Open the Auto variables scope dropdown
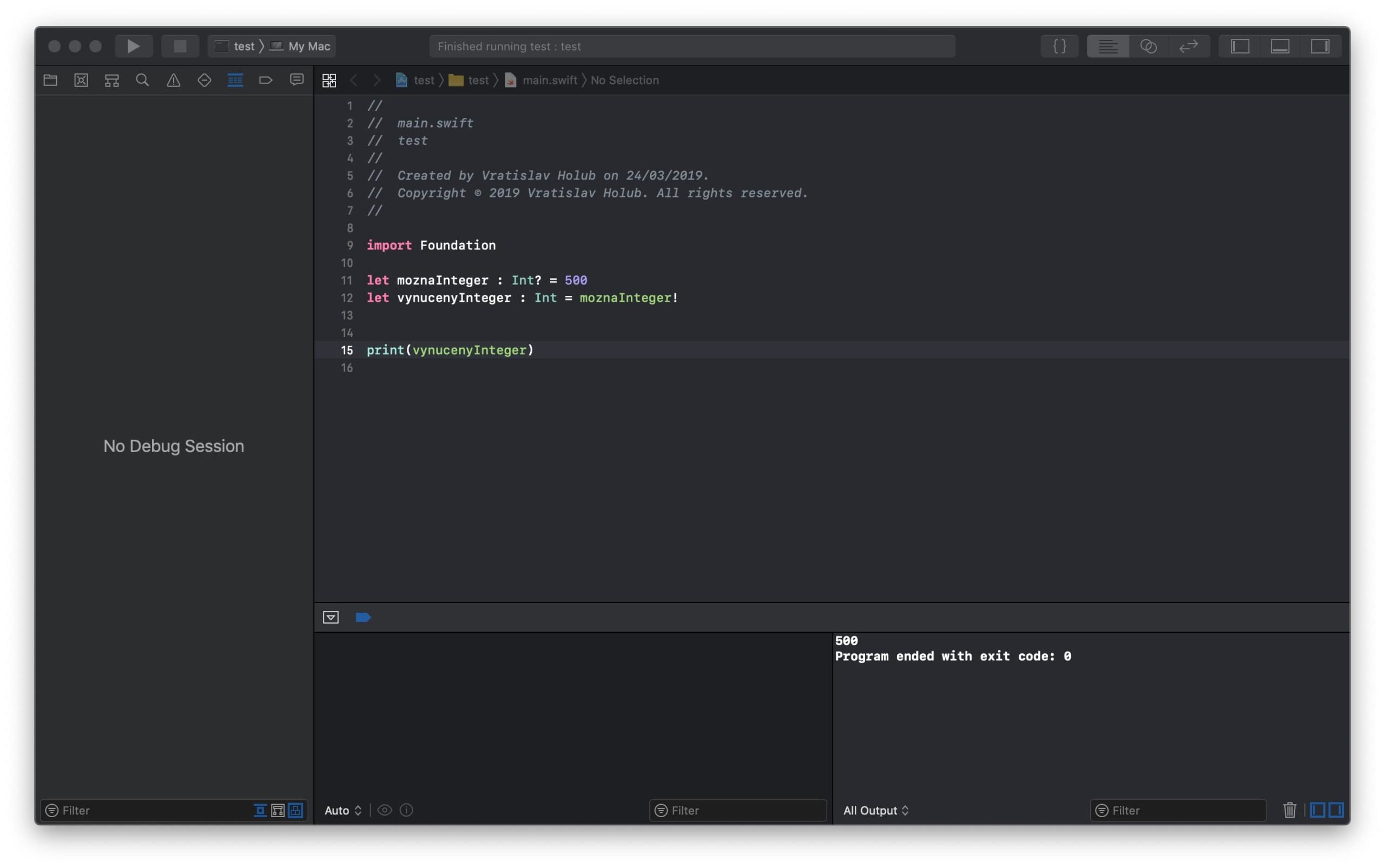1385x868 pixels. (343, 810)
